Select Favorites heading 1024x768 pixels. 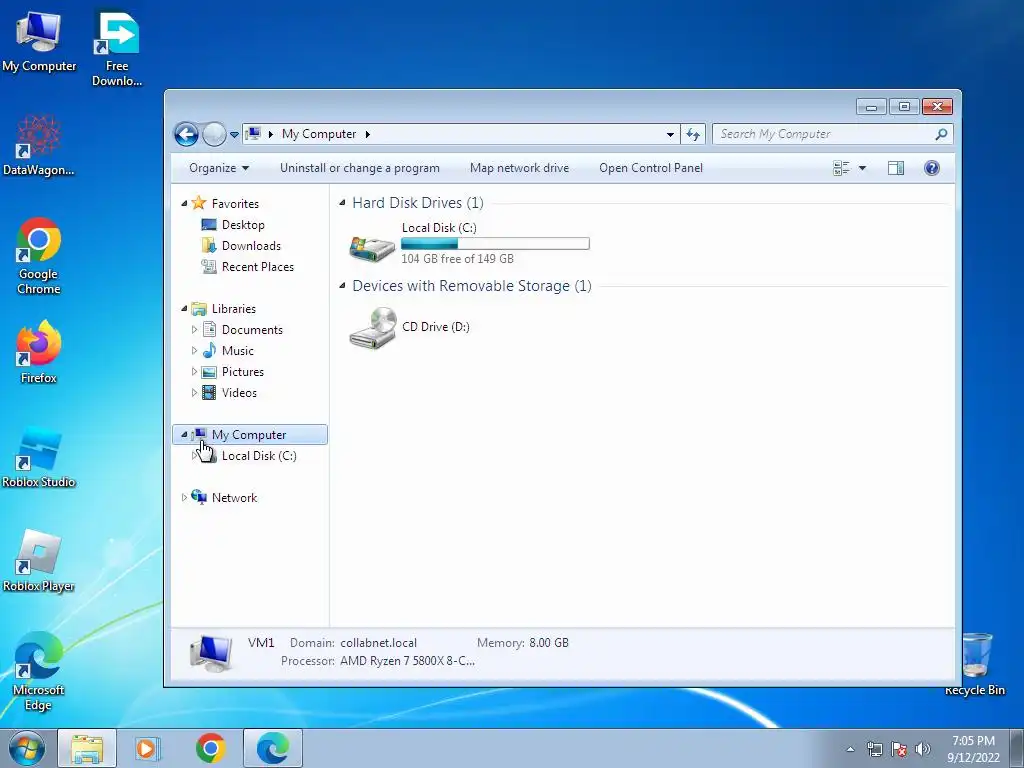coord(235,204)
